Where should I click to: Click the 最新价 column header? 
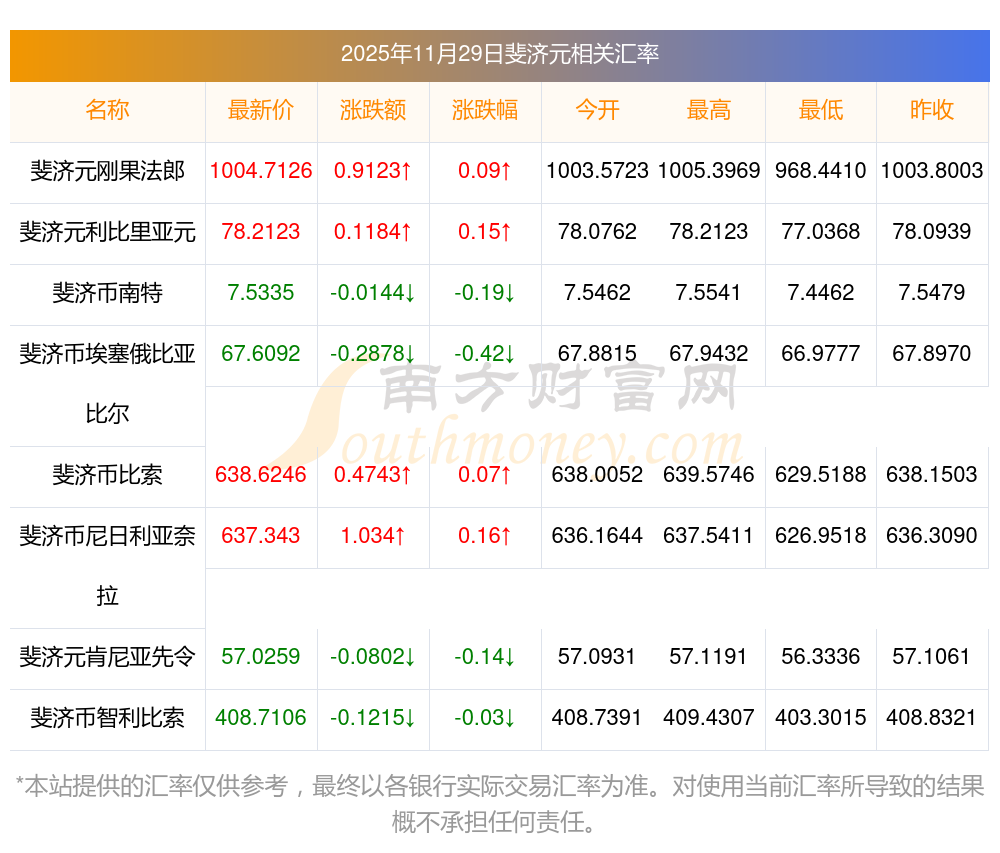pos(261,110)
